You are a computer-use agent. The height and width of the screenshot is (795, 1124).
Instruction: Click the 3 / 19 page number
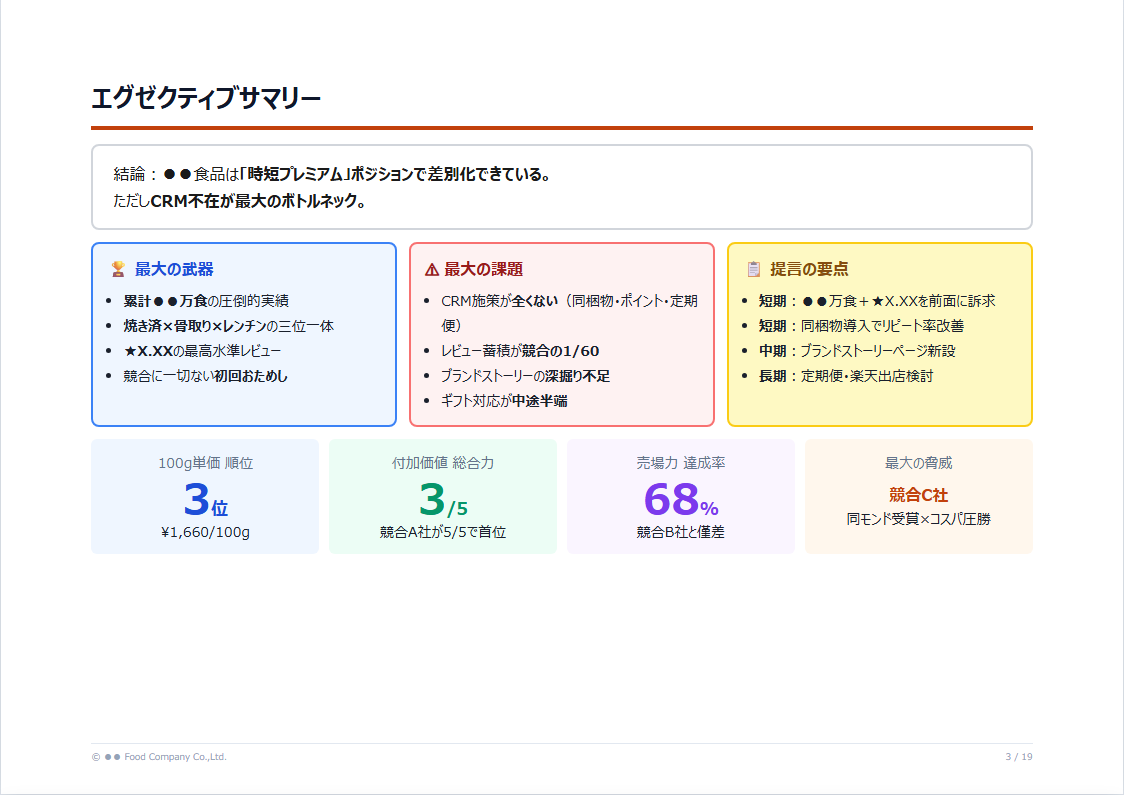click(1019, 757)
